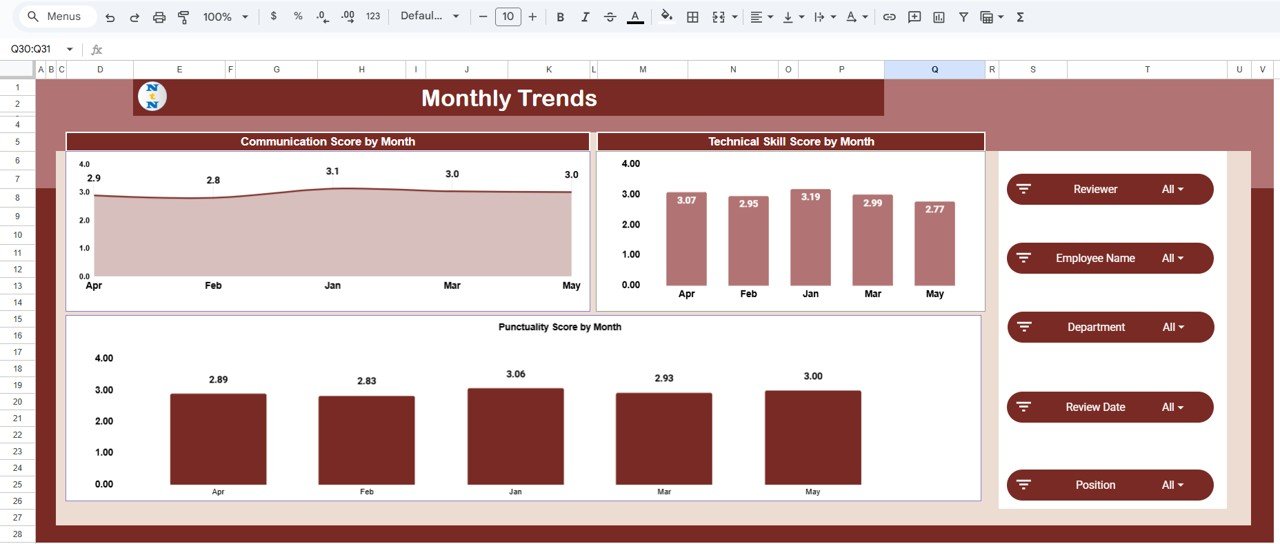The height and width of the screenshot is (544, 1280).
Task: Click the Insert chart icon
Action: (938, 17)
